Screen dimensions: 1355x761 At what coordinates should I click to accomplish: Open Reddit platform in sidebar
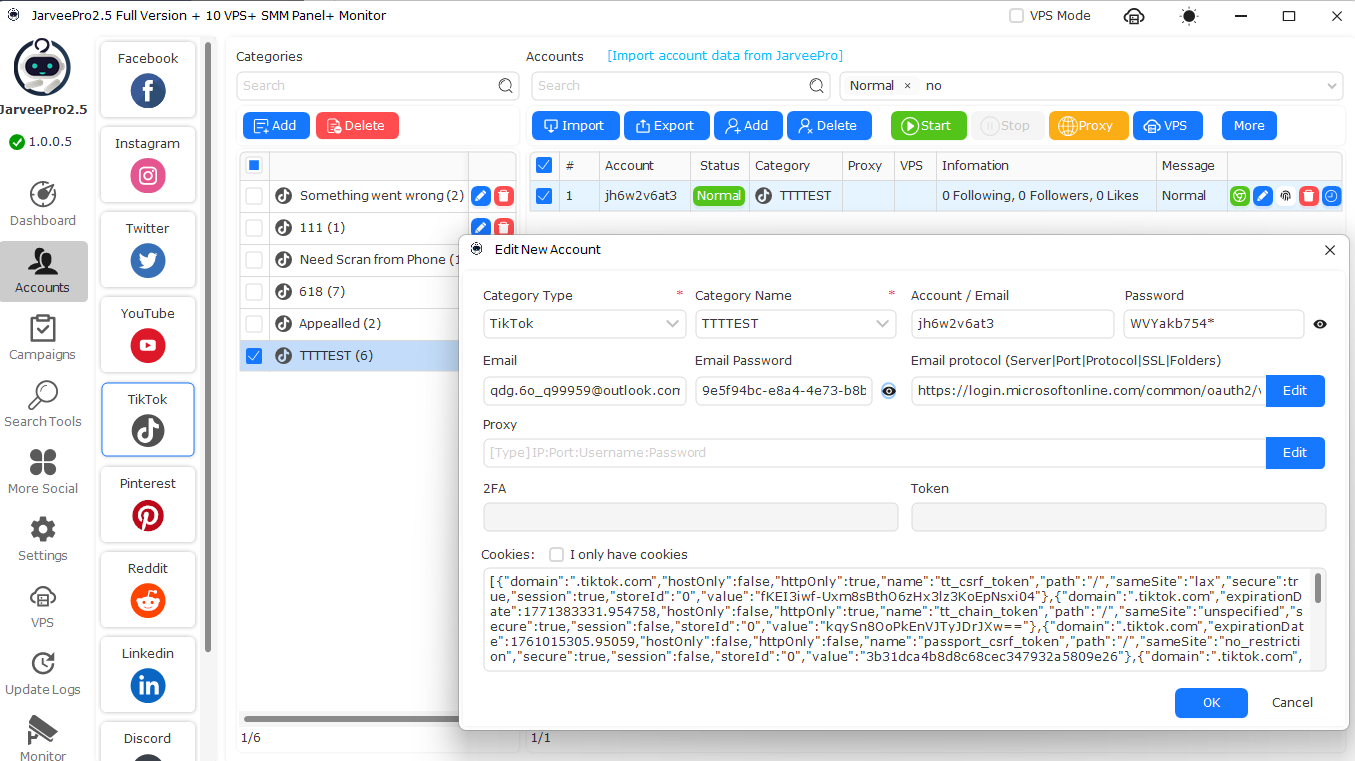point(148,589)
